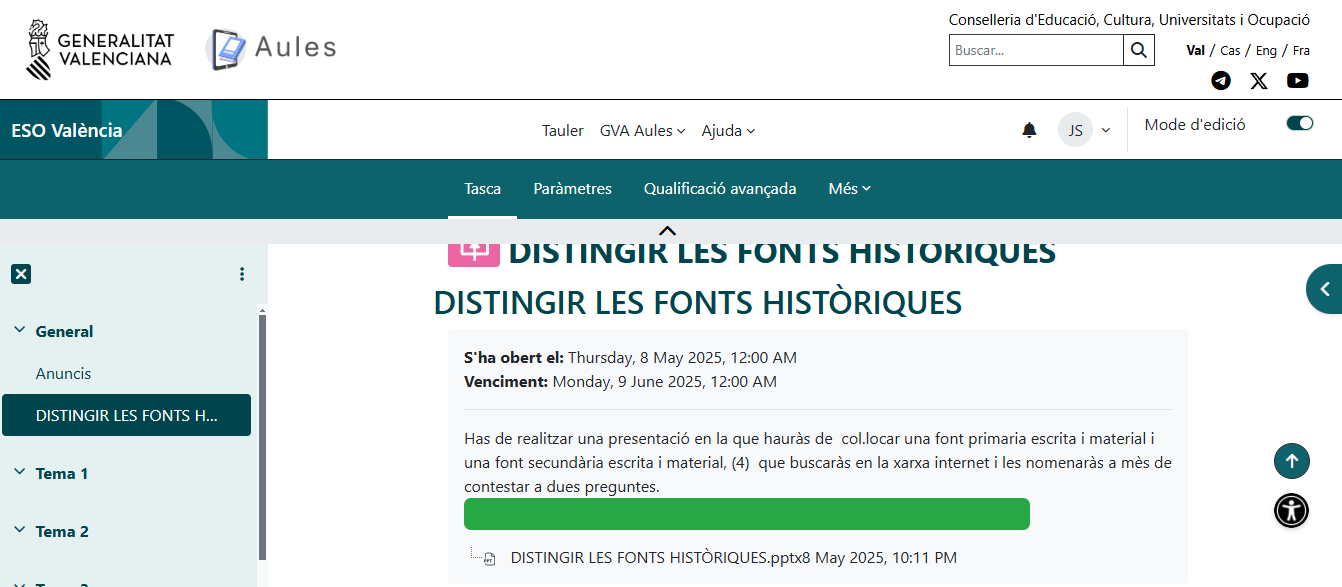The image size is (1342, 587).
Task: Close the course index sidebar
Action: [21, 274]
